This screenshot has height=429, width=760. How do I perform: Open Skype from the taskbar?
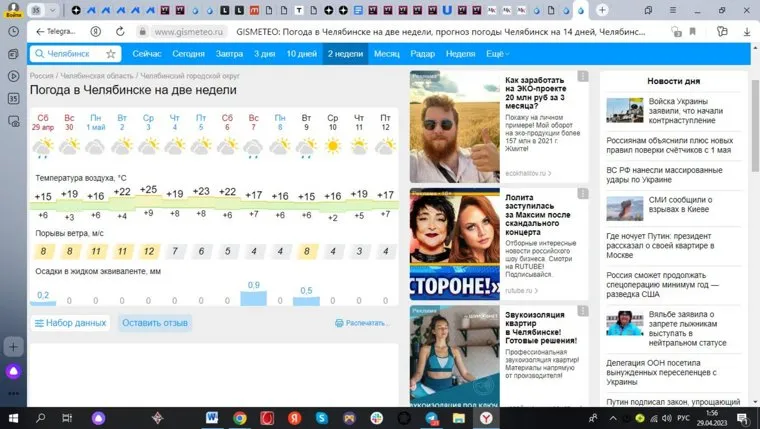point(323,417)
